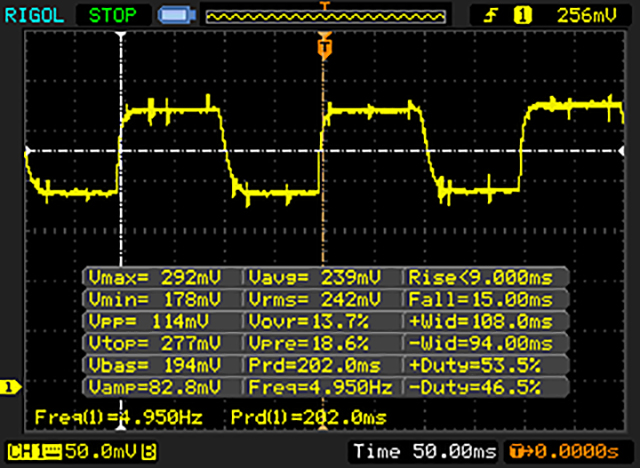Click the +Duty=53.5% measurement
This screenshot has height=468, width=640.
(x=475, y=365)
